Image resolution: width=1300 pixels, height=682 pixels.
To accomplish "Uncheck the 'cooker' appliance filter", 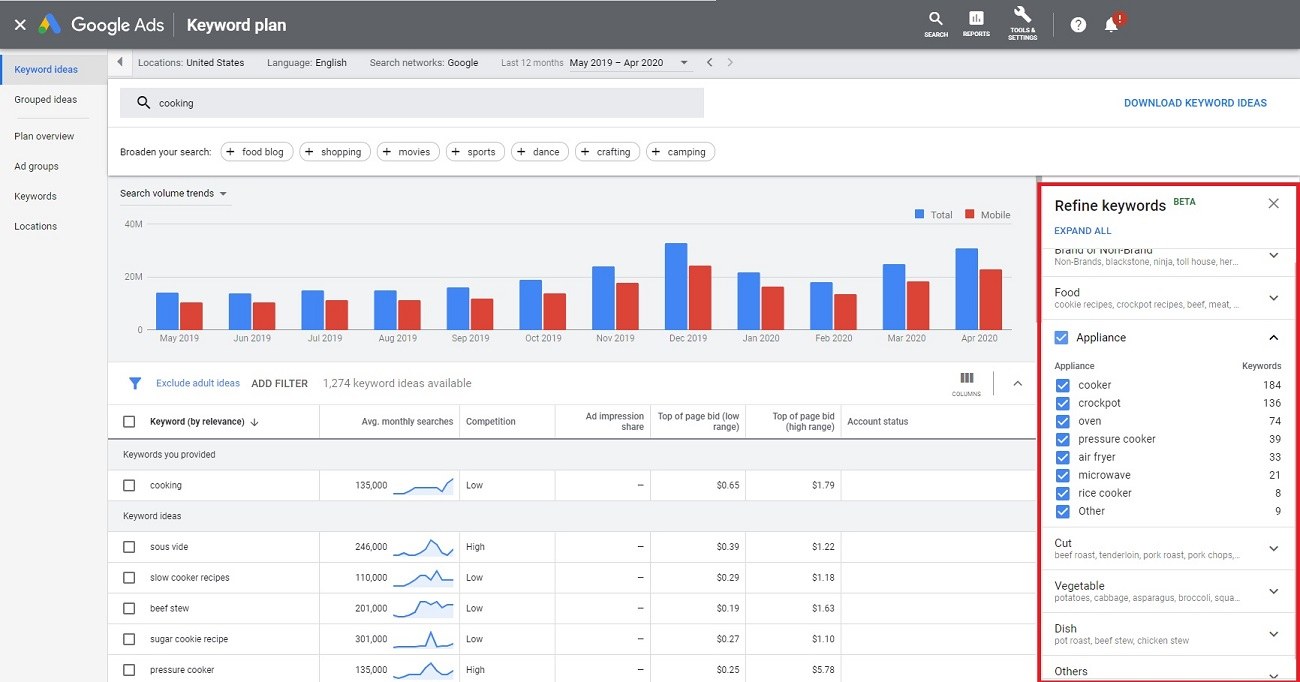I will click(x=1062, y=385).
